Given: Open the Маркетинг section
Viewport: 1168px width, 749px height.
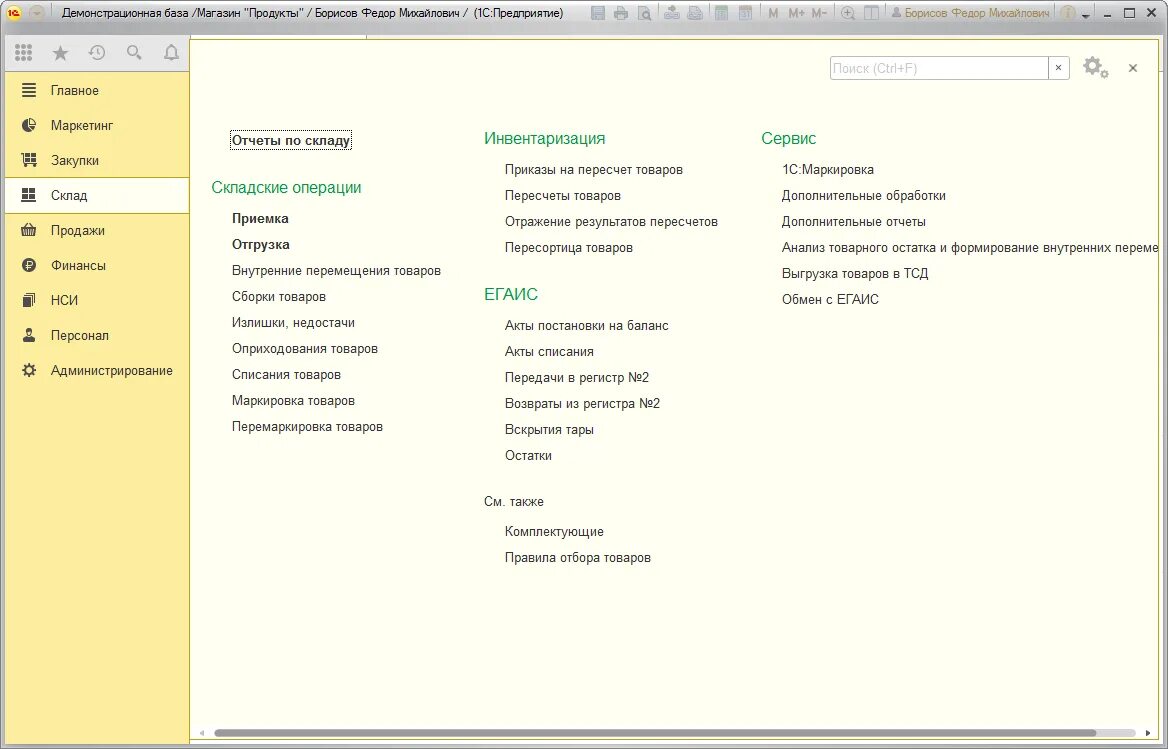Looking at the screenshot, I should tap(97, 125).
